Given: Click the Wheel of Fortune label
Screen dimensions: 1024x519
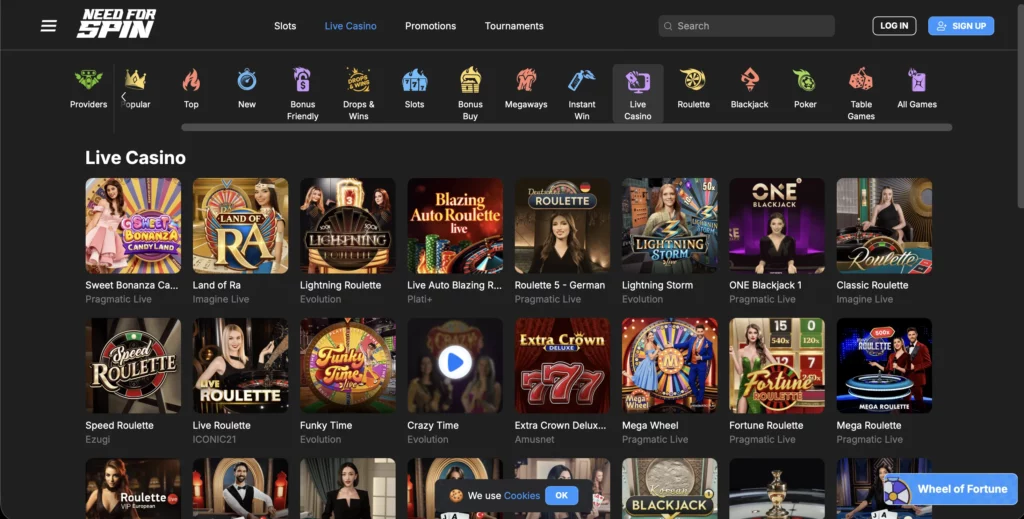Looking at the screenshot, I should (x=962, y=489).
